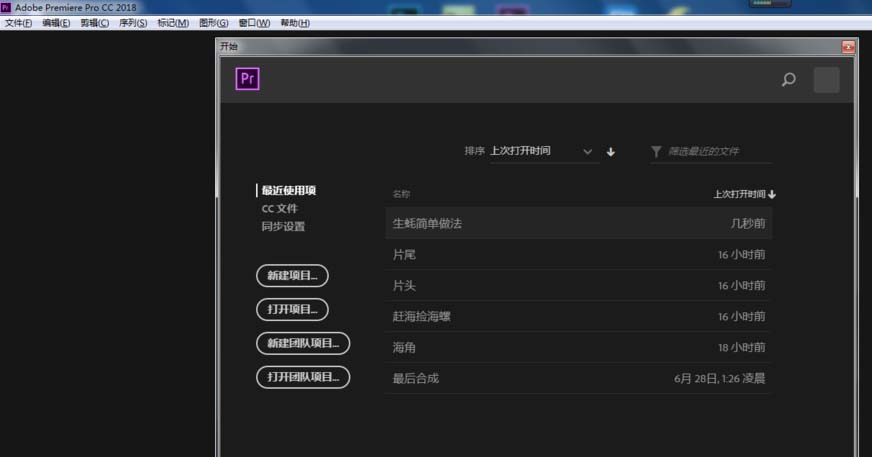The width and height of the screenshot is (872, 457).
Task: Click the Premiere icon in title bar
Action: click(x=6, y=7)
